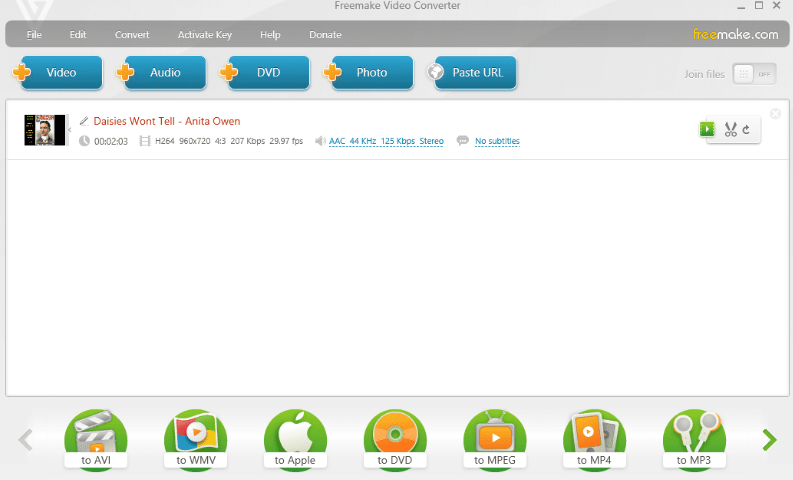Select the resolution text 960x720

195,141
